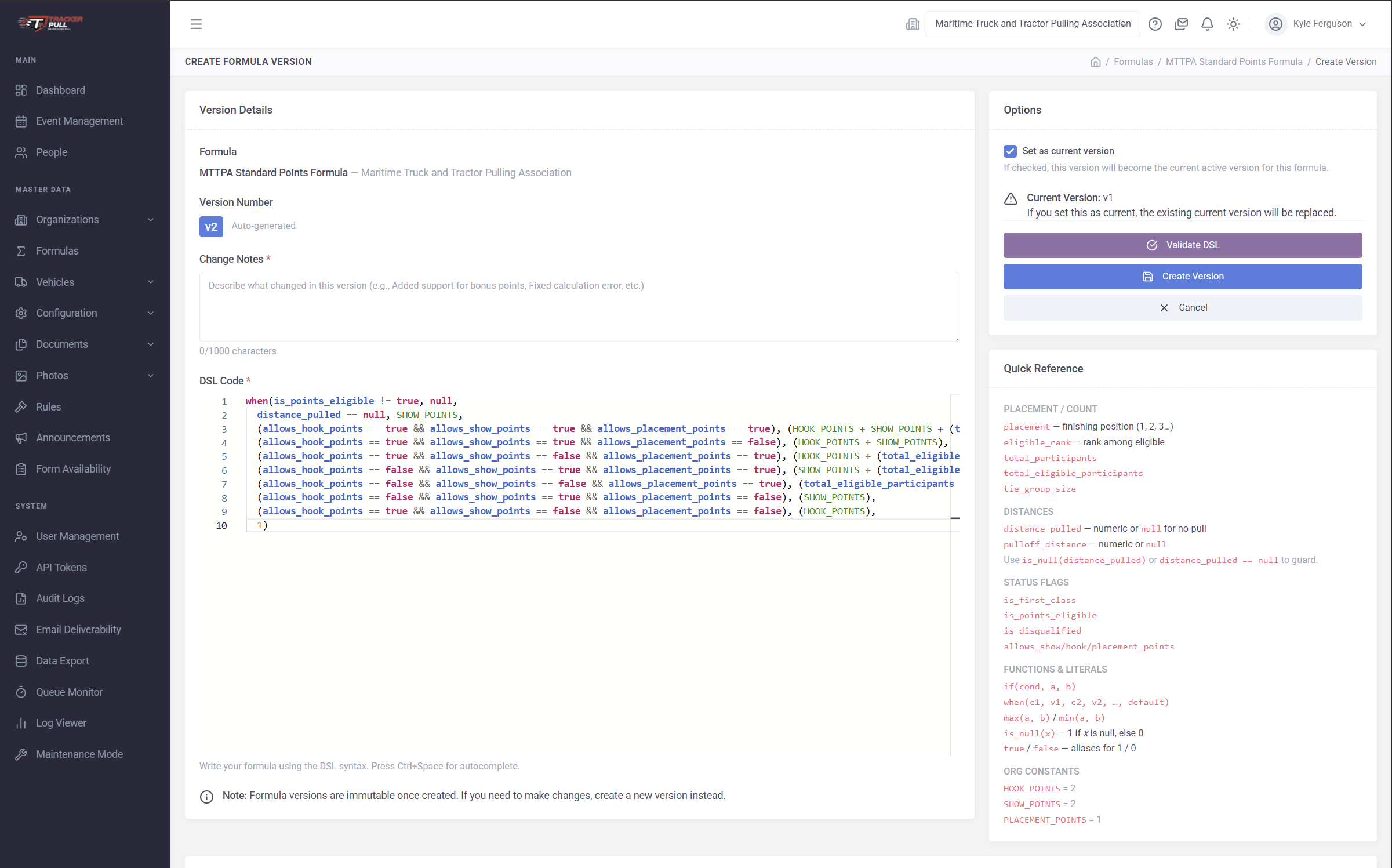Image resolution: width=1392 pixels, height=868 pixels.
Task: Open the messages envelope icon
Action: point(1181,24)
